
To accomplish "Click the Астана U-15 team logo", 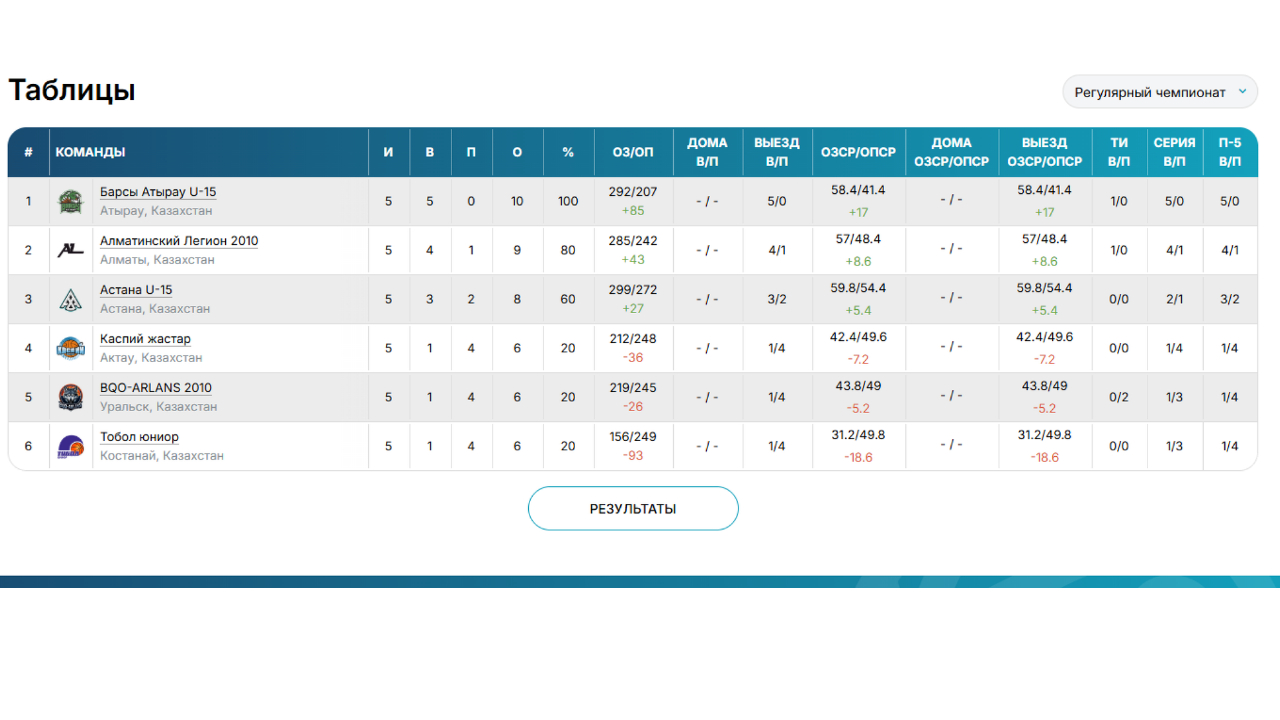I will (x=70, y=299).
